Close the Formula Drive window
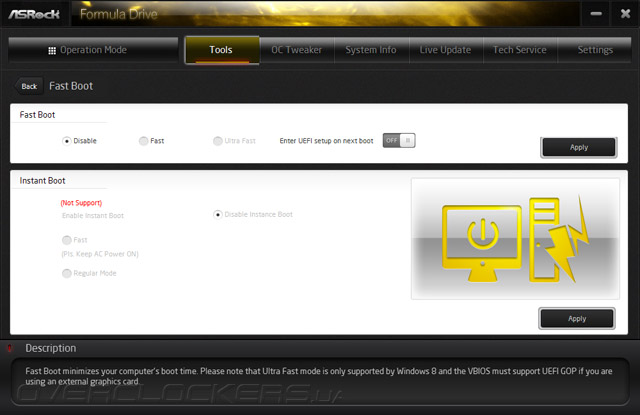Viewport: 640px width, 415px height. [625, 14]
